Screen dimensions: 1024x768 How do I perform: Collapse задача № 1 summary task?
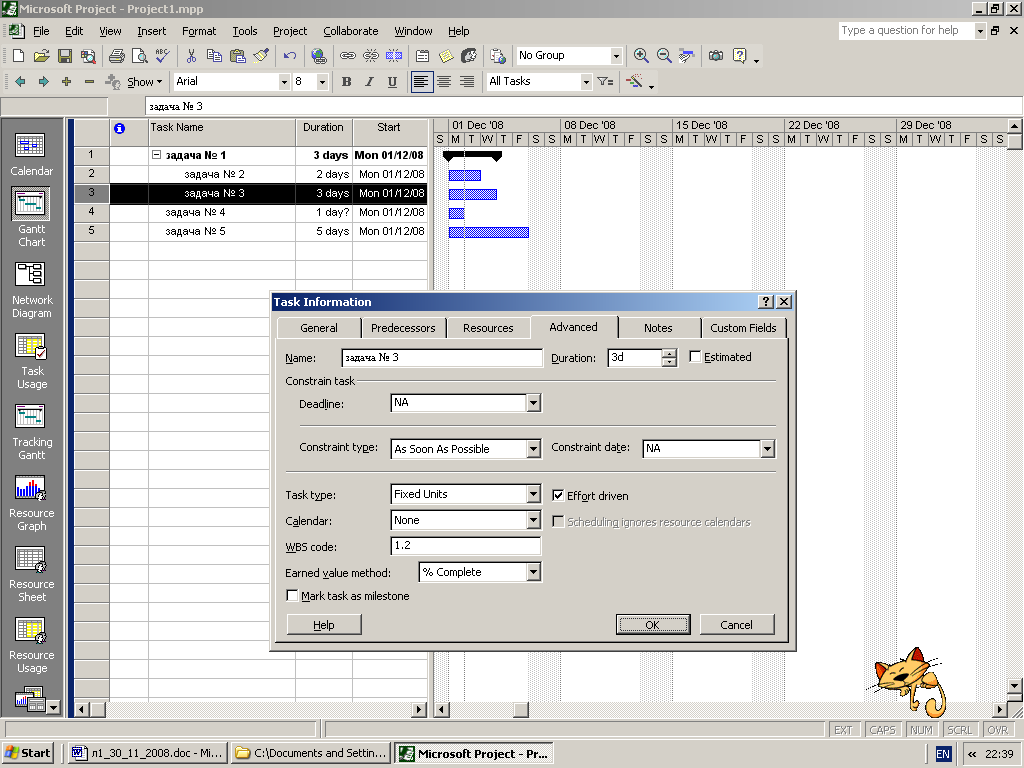[156, 155]
